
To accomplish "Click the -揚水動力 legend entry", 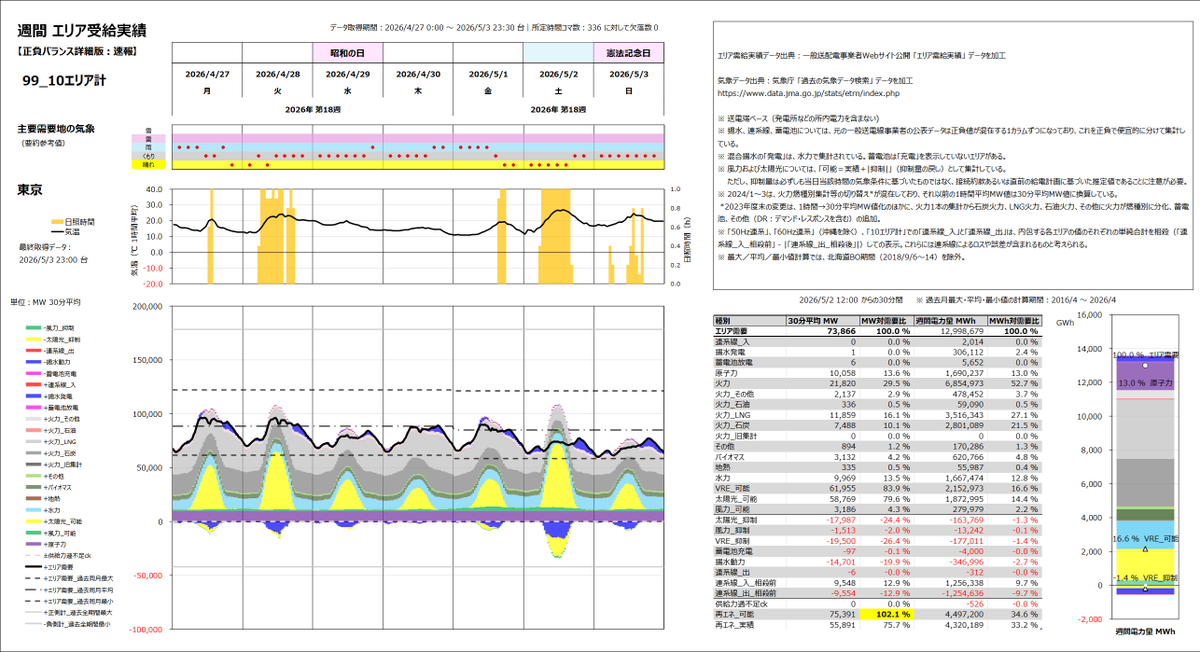I will [51, 361].
